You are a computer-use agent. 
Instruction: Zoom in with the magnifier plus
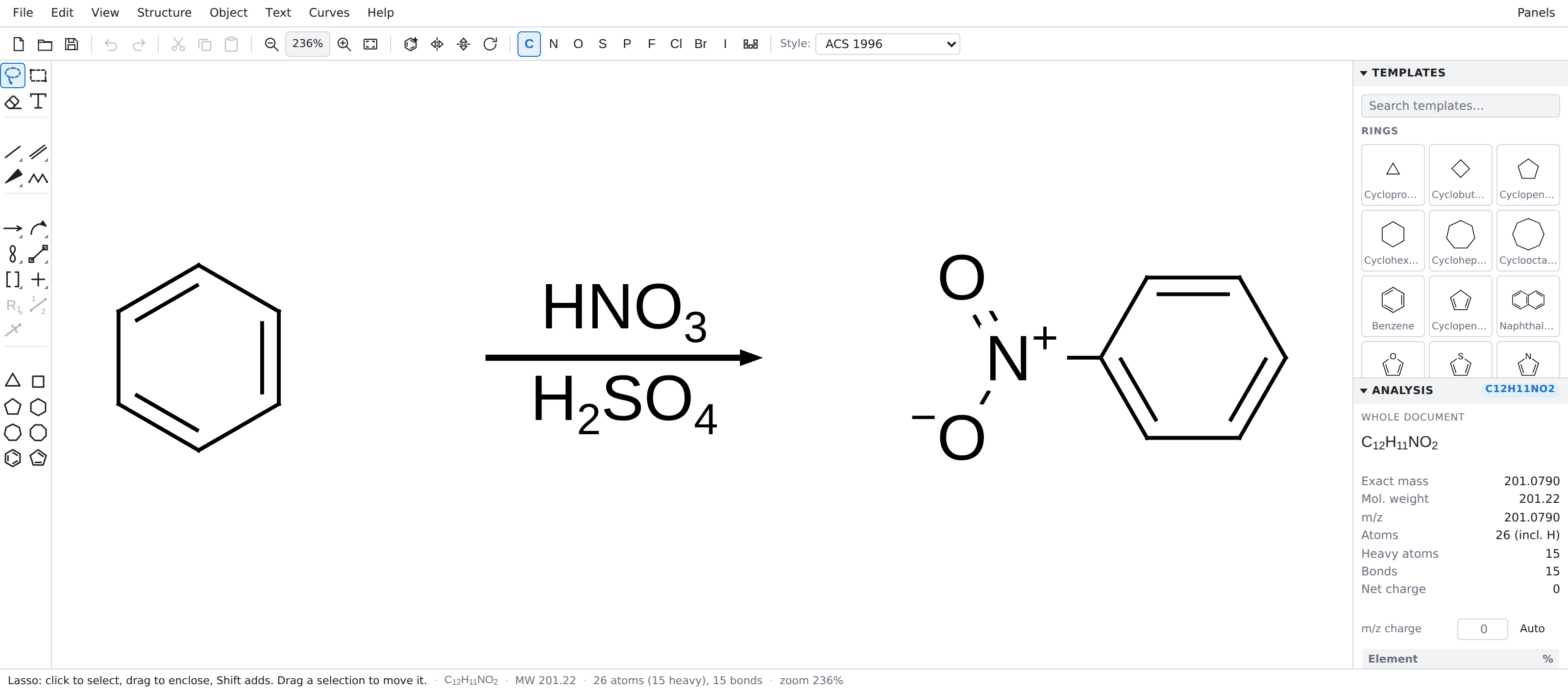(x=344, y=44)
